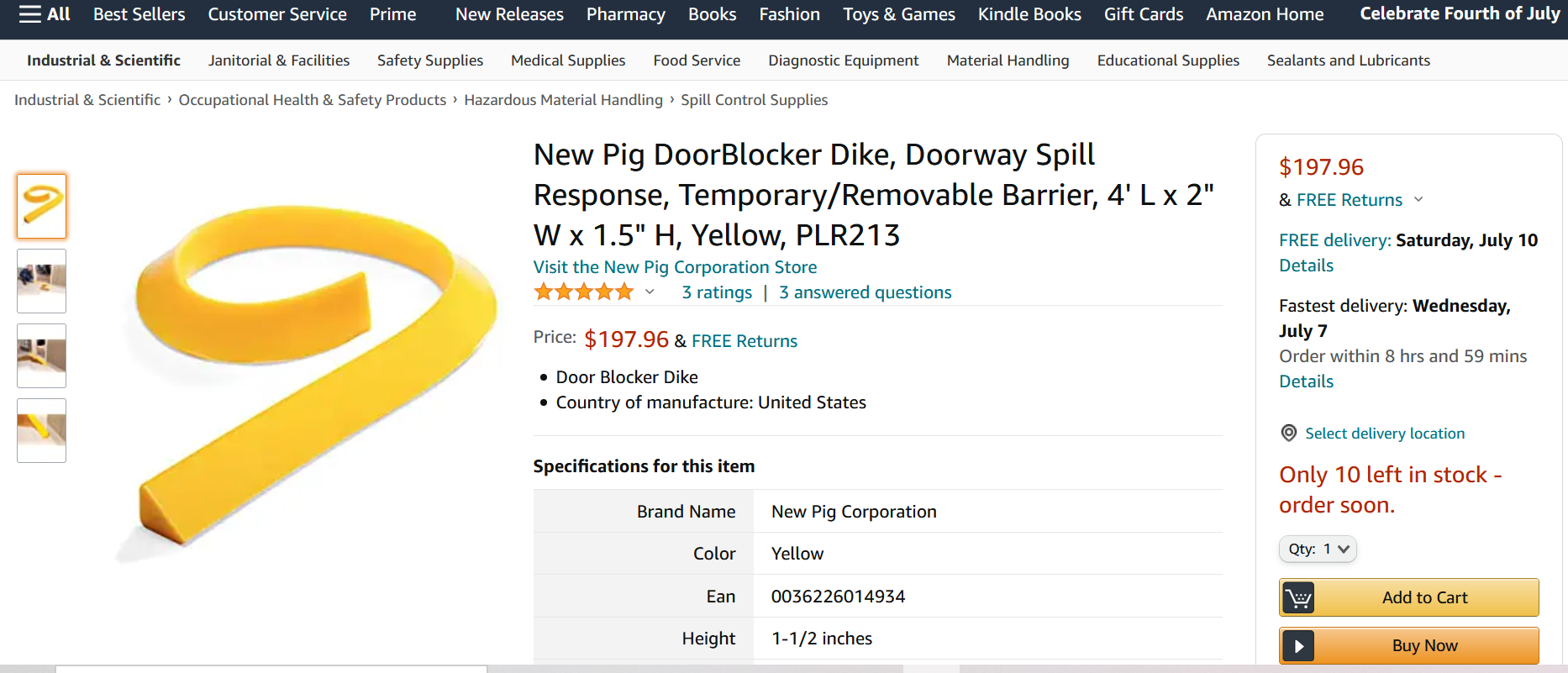Open the All hamburger menu
1568x673 pixels.
click(x=44, y=14)
